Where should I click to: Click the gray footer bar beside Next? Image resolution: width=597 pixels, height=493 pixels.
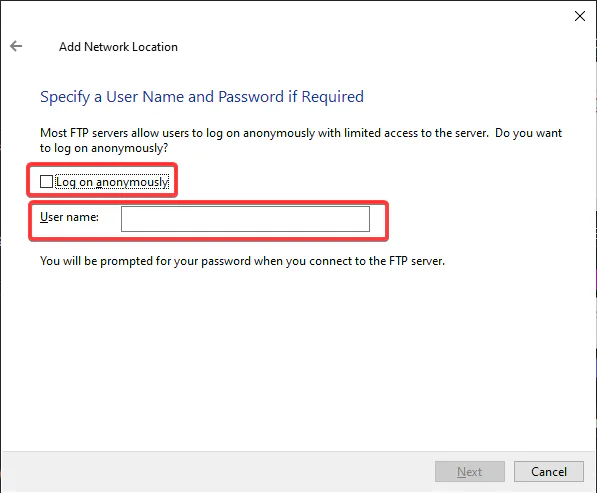pos(217,472)
